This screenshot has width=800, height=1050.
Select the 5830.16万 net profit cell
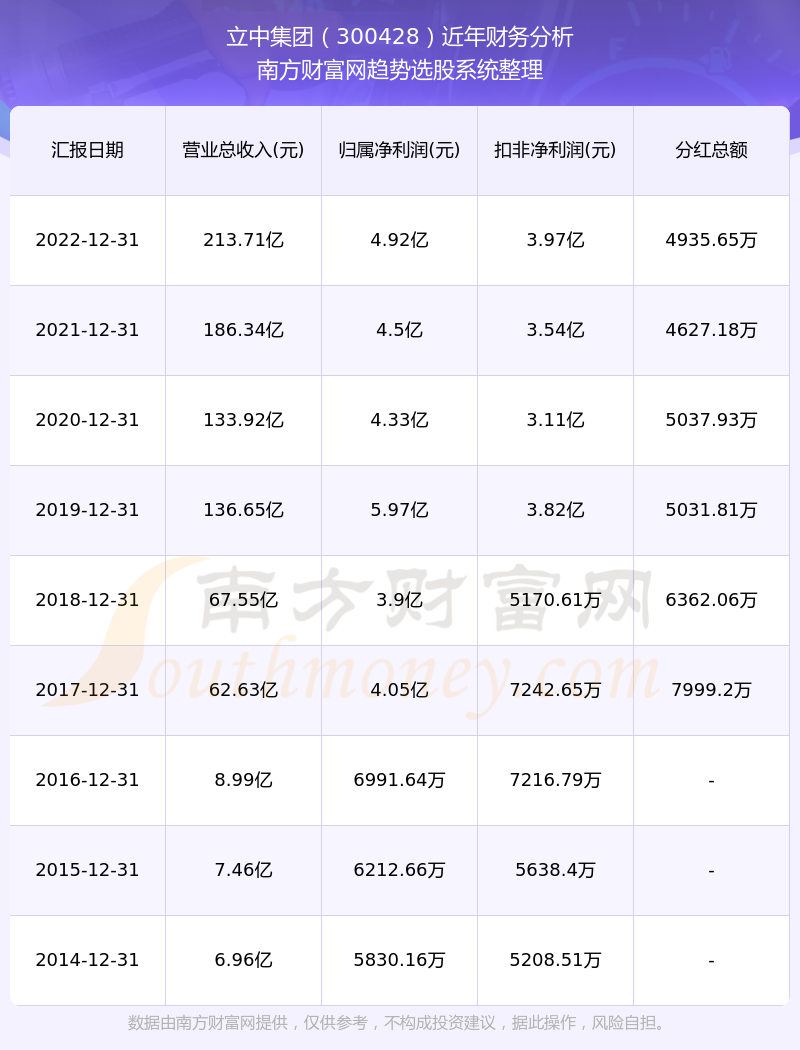click(x=399, y=960)
